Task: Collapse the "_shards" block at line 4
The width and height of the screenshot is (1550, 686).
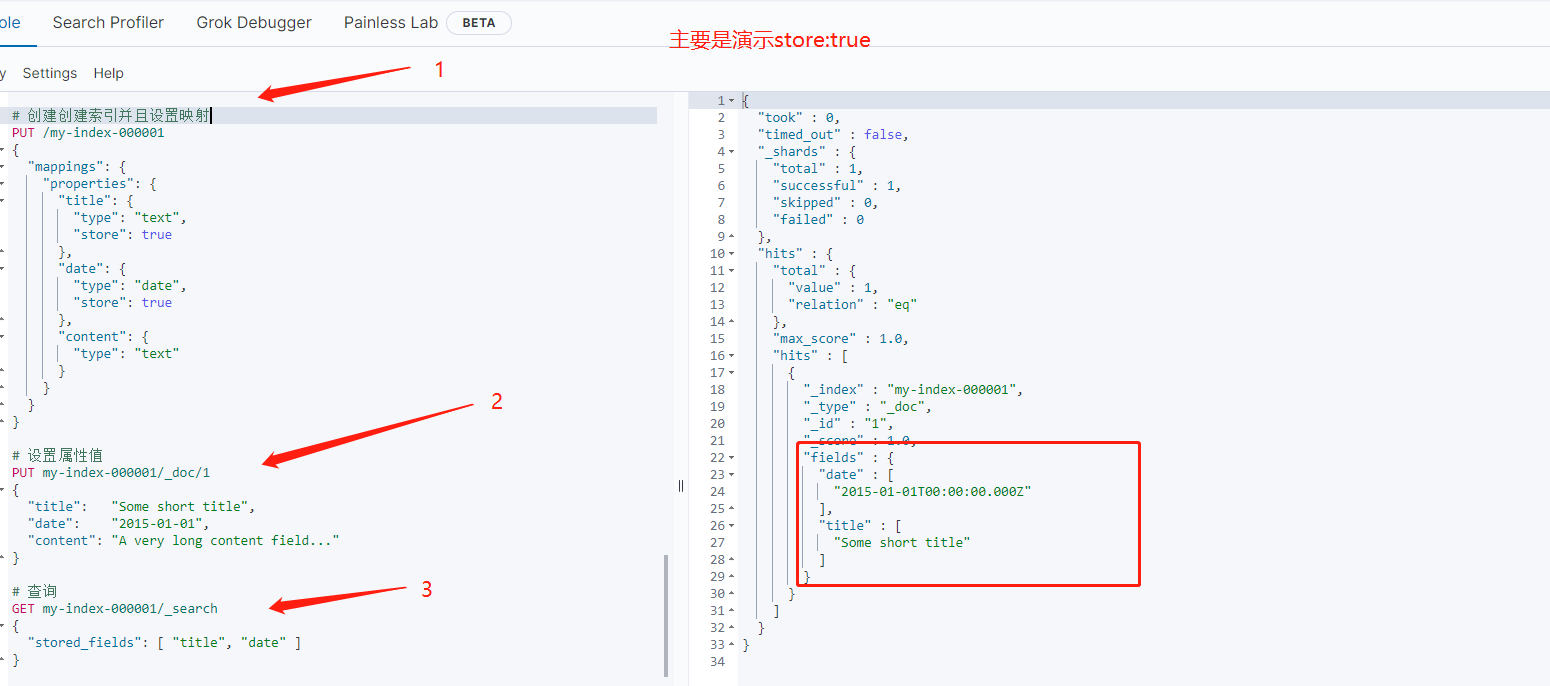Action: pos(731,152)
